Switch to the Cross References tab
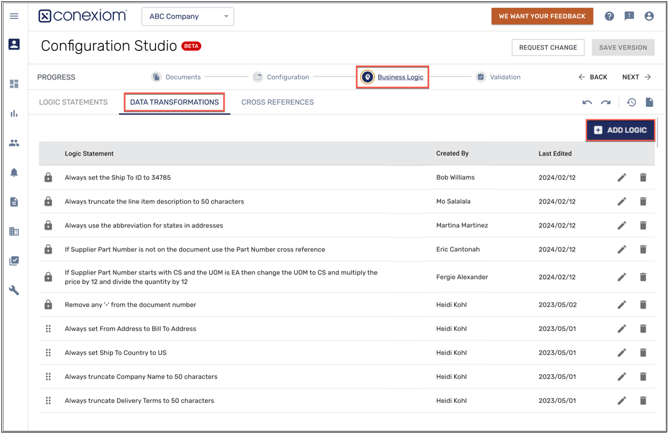The height and width of the screenshot is (434, 670). [x=277, y=102]
